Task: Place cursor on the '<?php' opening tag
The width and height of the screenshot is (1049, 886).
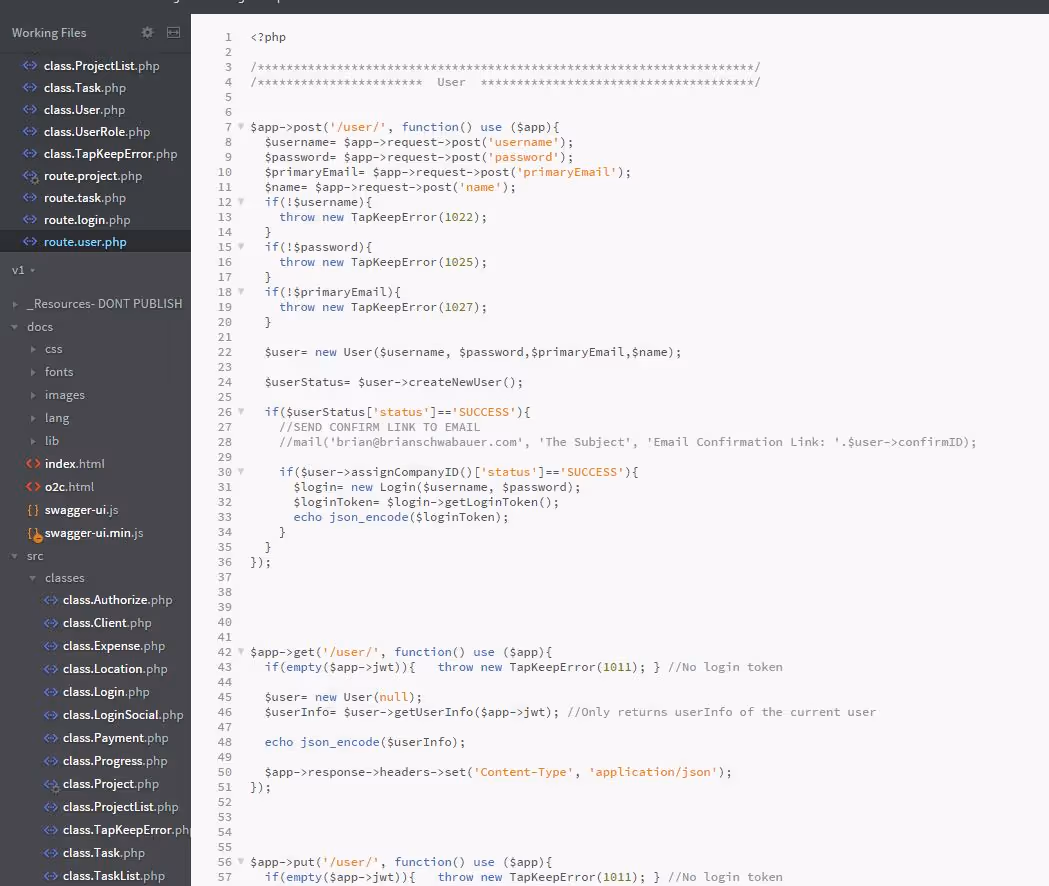Action: (x=268, y=37)
